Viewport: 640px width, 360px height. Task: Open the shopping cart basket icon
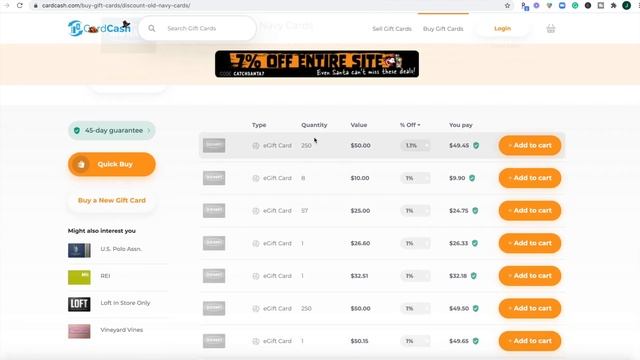tap(551, 29)
